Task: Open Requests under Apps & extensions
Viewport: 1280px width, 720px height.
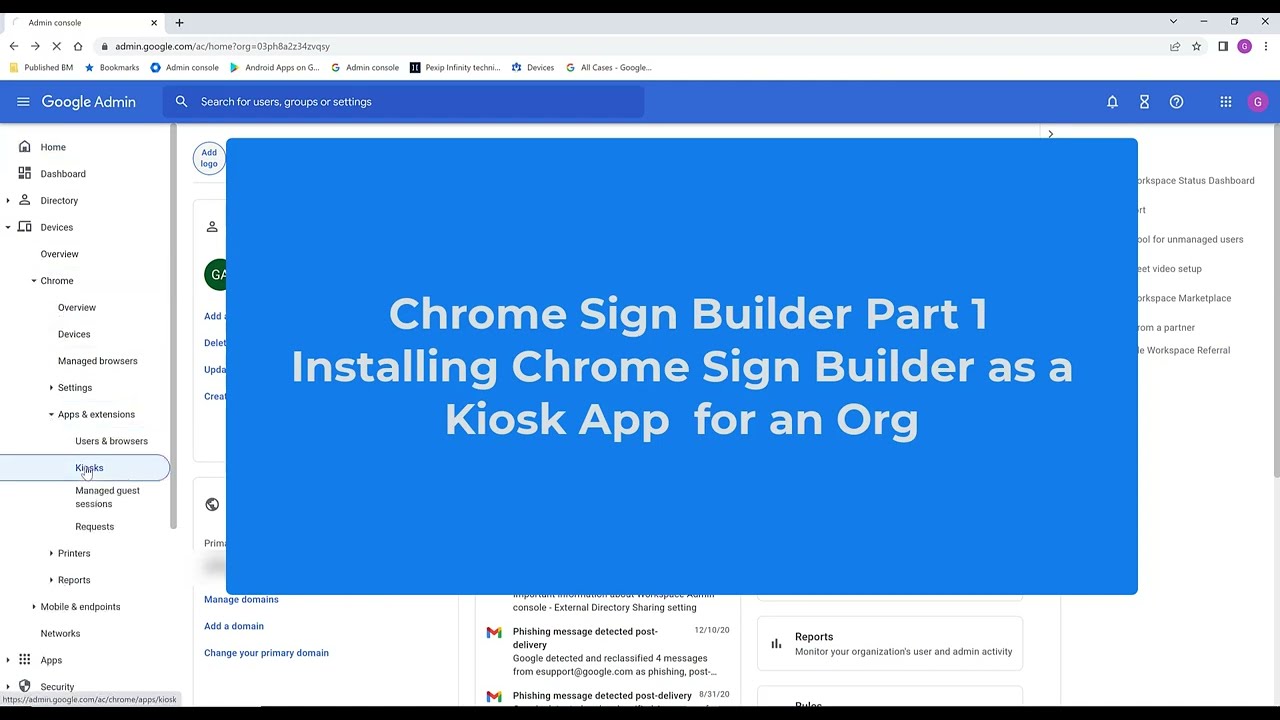Action: pos(94,527)
